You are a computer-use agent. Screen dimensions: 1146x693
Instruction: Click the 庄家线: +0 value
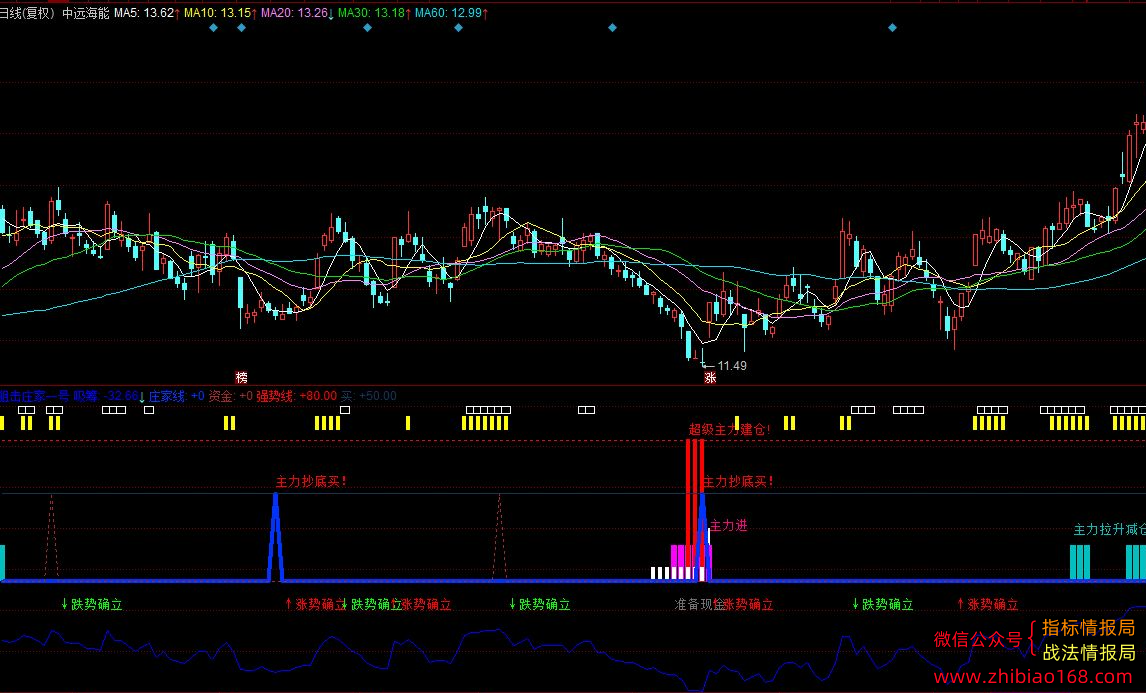click(177, 396)
